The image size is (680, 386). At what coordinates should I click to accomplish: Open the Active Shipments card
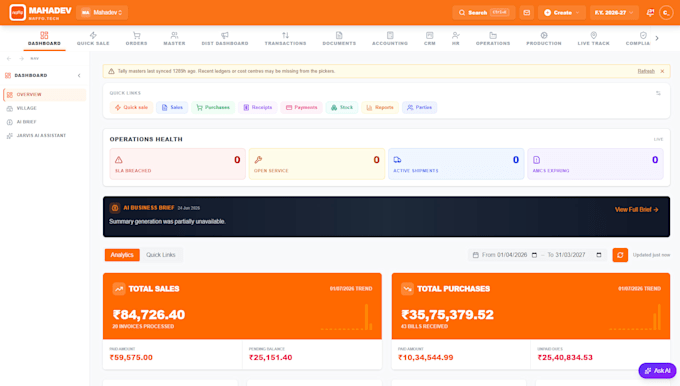456,164
